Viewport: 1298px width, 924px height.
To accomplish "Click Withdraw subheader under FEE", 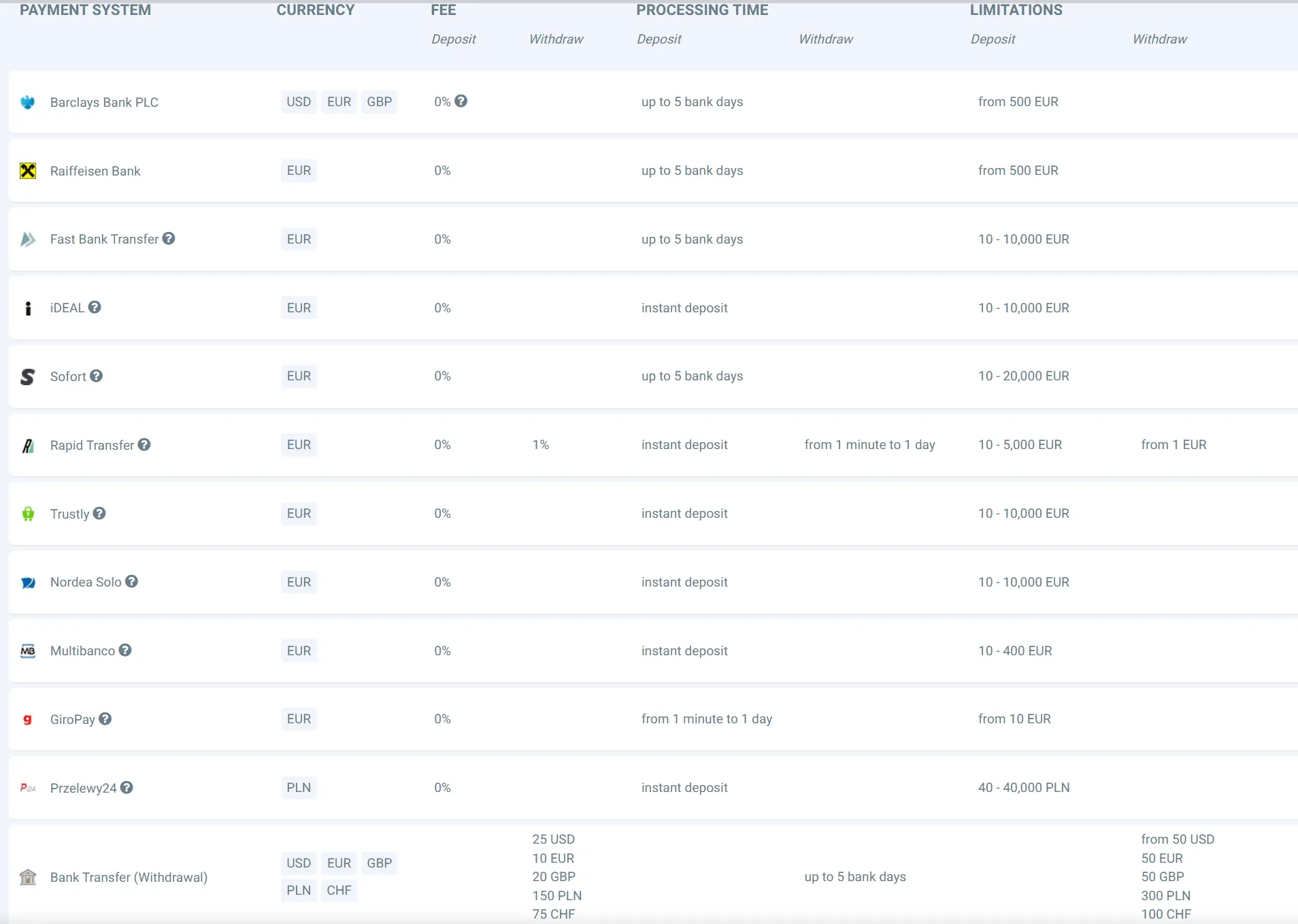I will pyautogui.click(x=556, y=39).
